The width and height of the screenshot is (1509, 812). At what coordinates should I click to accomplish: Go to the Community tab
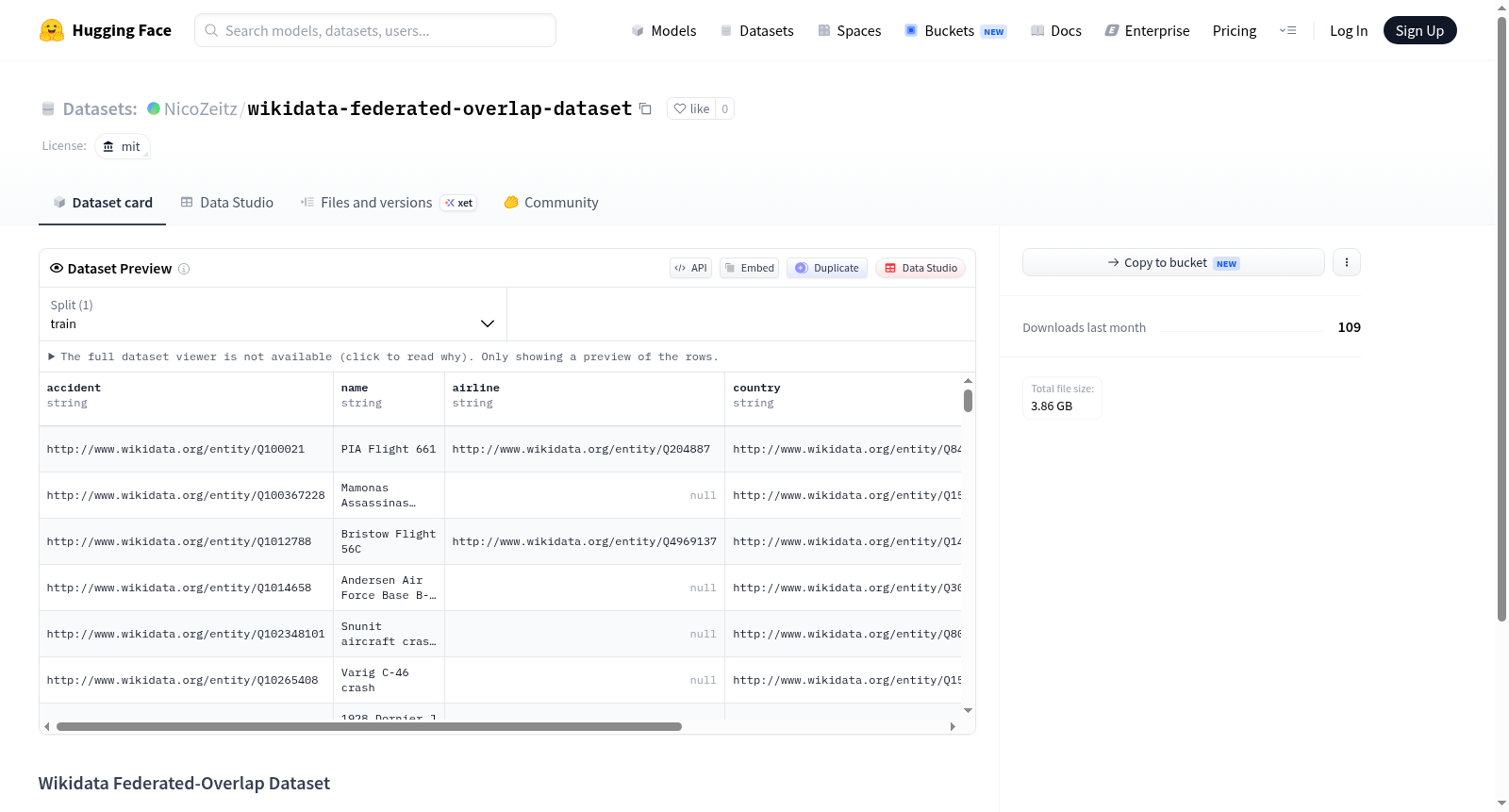pos(551,202)
